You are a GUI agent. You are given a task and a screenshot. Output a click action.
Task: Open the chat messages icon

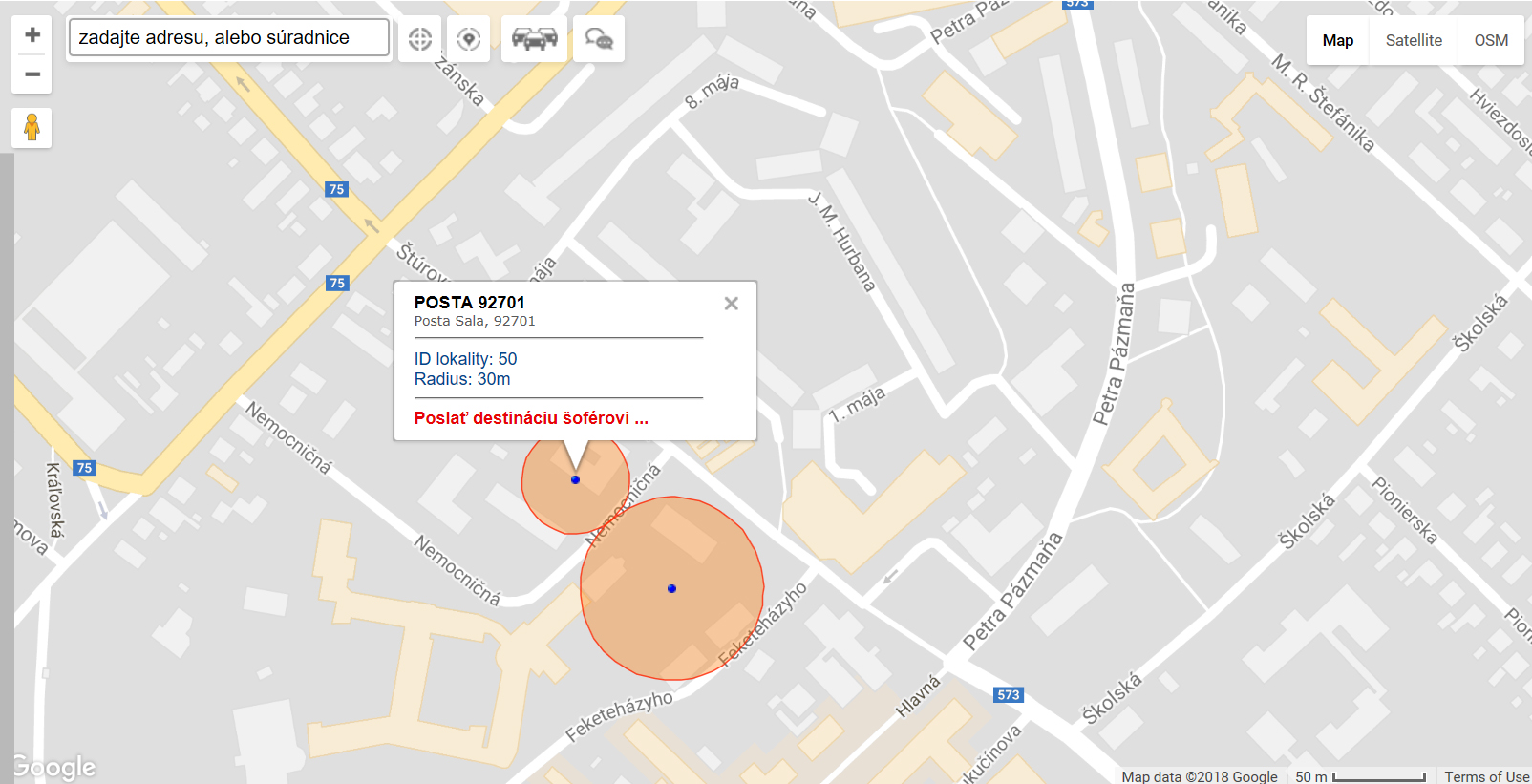point(599,39)
